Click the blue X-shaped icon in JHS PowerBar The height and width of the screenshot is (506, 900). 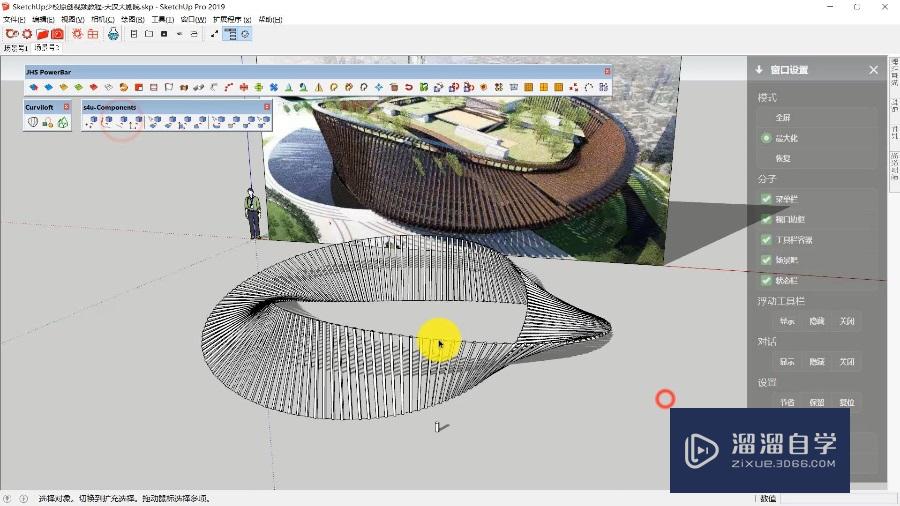[x=274, y=87]
